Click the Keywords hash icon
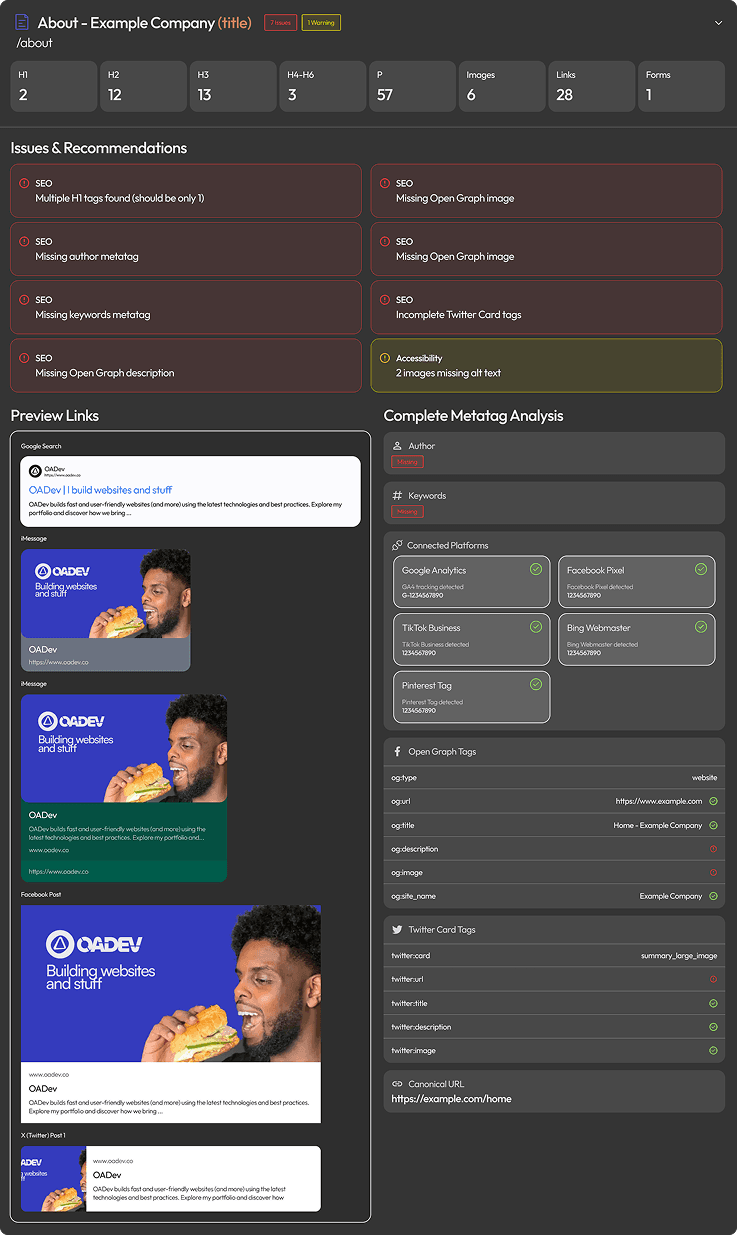 point(397,496)
